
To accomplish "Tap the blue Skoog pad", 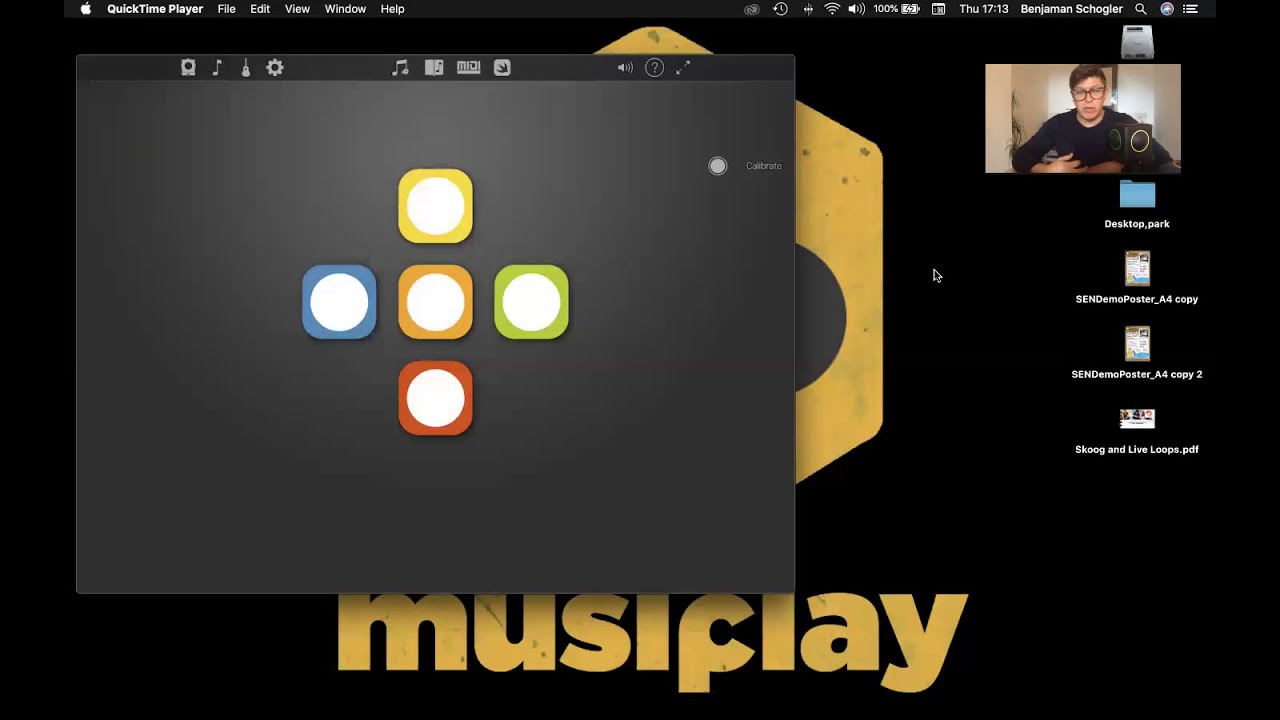I will (x=339, y=302).
